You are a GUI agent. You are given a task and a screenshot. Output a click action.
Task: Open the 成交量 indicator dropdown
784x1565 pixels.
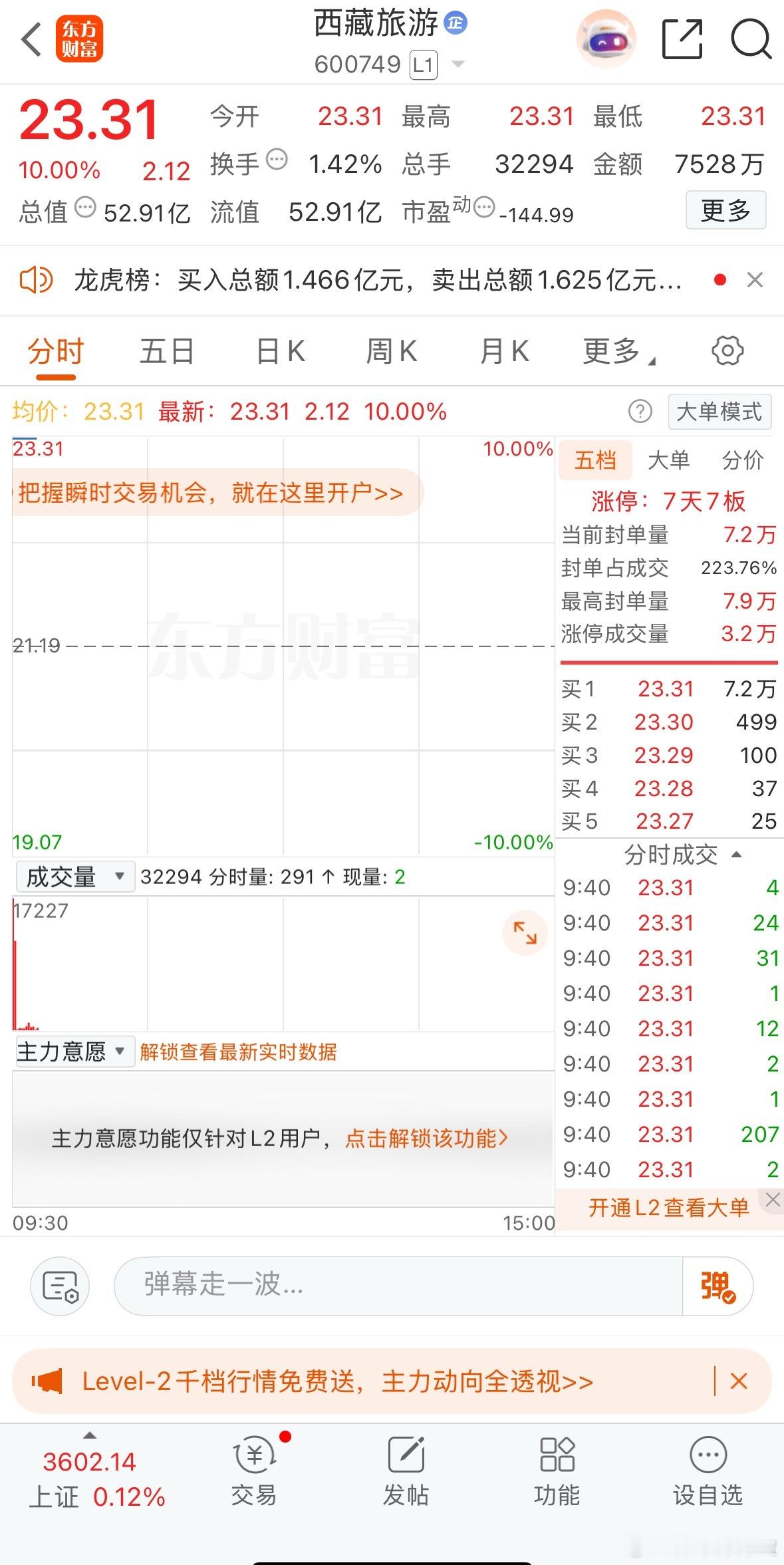pyautogui.click(x=75, y=877)
